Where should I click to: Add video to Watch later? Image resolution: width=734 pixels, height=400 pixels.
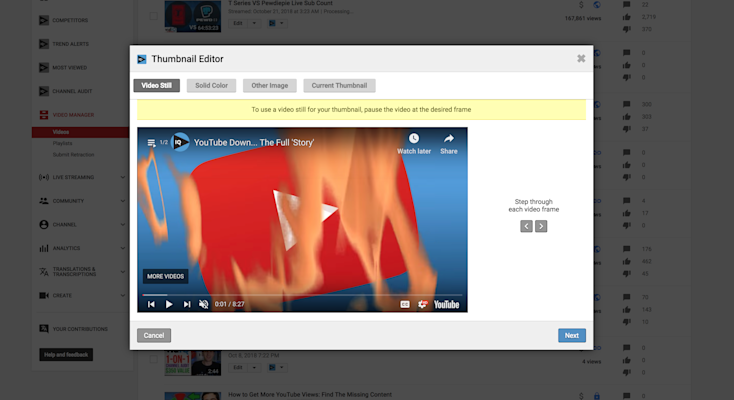coord(414,143)
